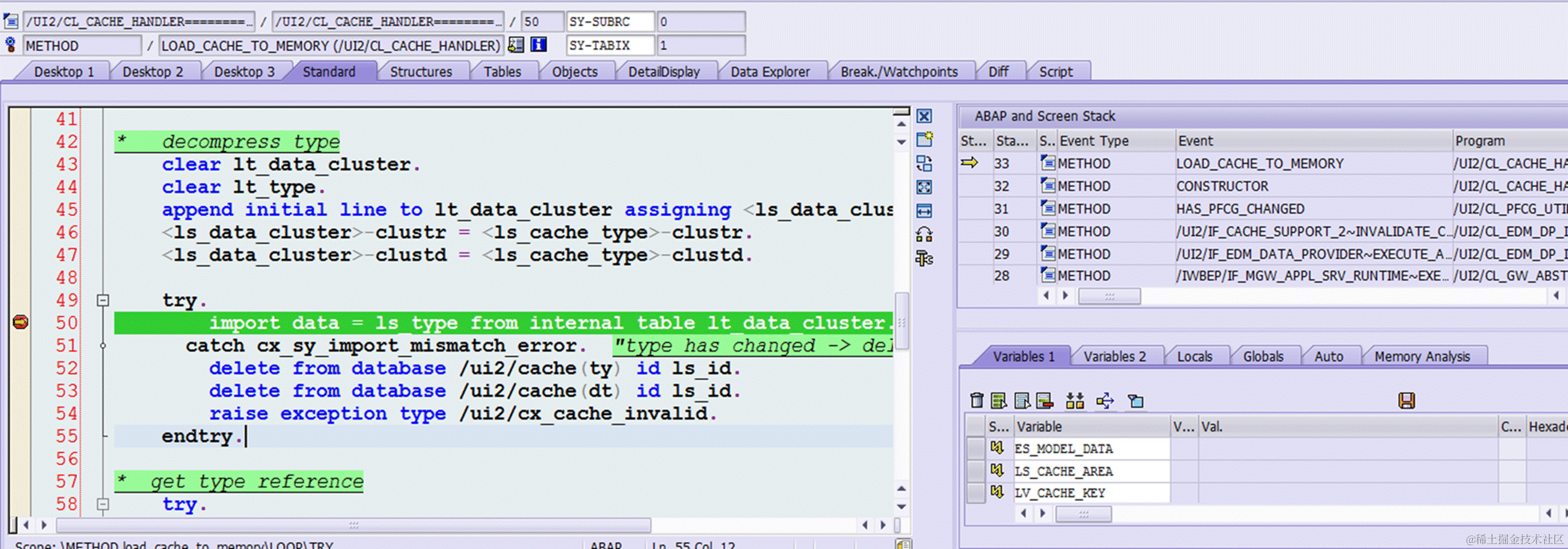Screen dimensions: 1568x549
Task: Open the Break./Watchpoints tab
Action: coord(899,72)
